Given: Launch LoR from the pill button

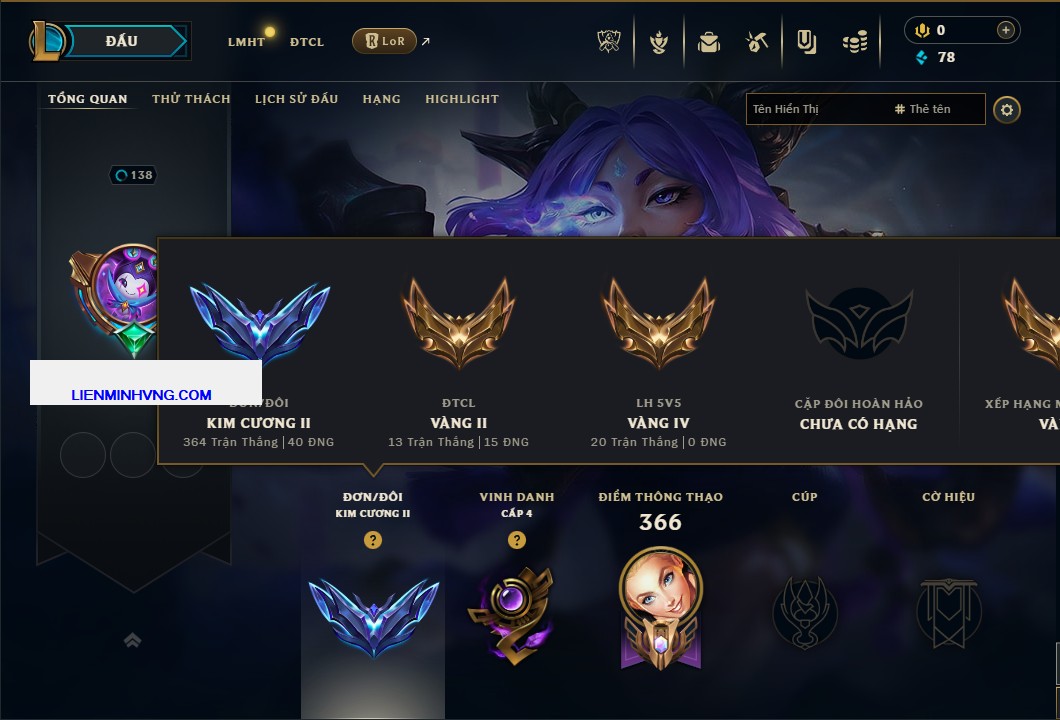Looking at the screenshot, I should point(384,41).
